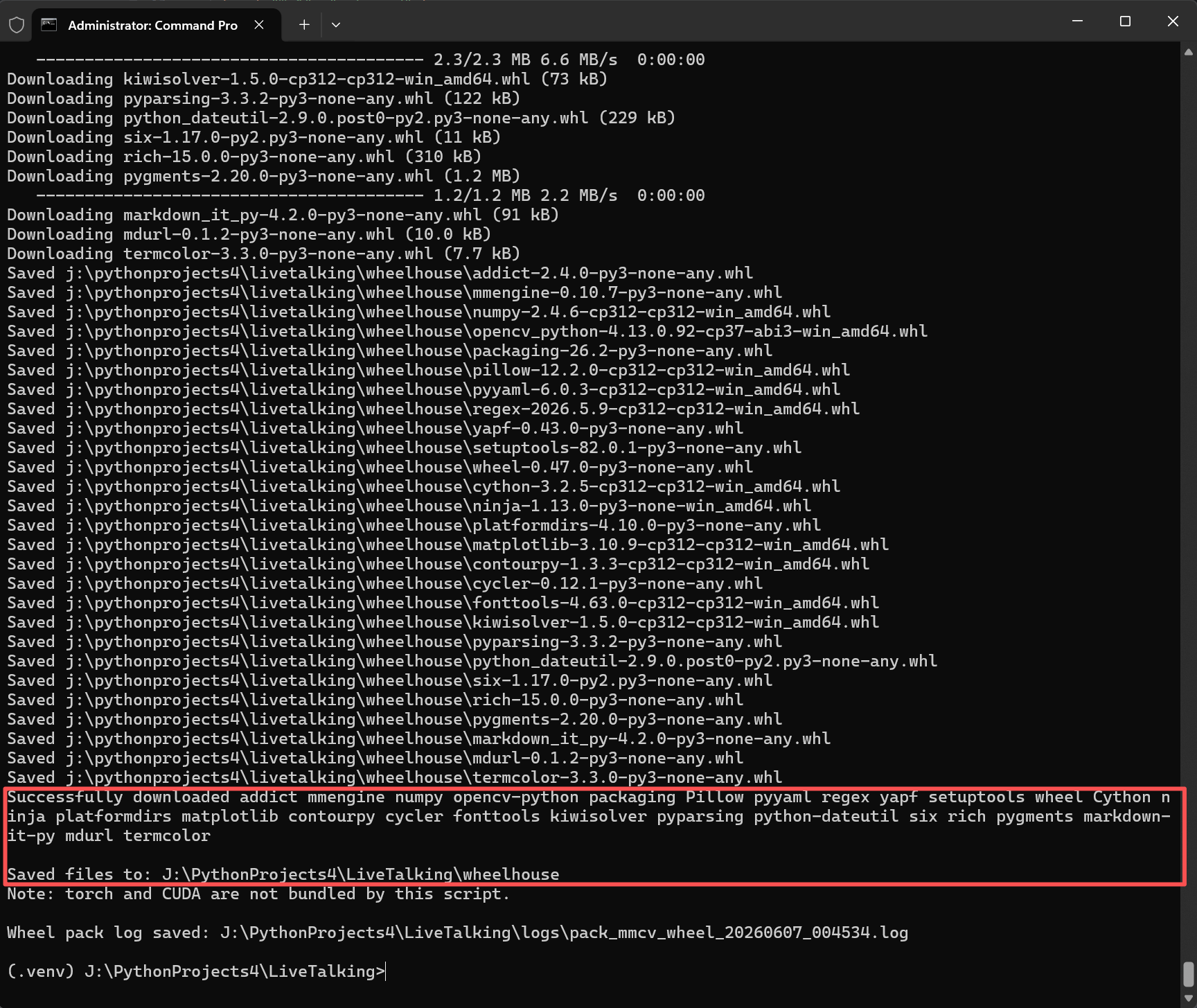Close the Administrator: Command Pro tab
Screen dimensions: 1197x1008
(x=259, y=25)
